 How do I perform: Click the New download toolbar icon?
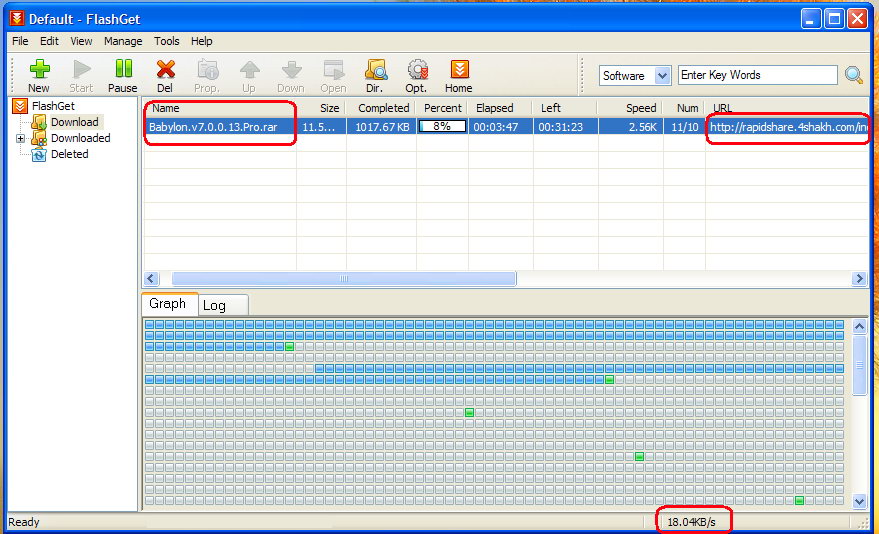click(39, 69)
